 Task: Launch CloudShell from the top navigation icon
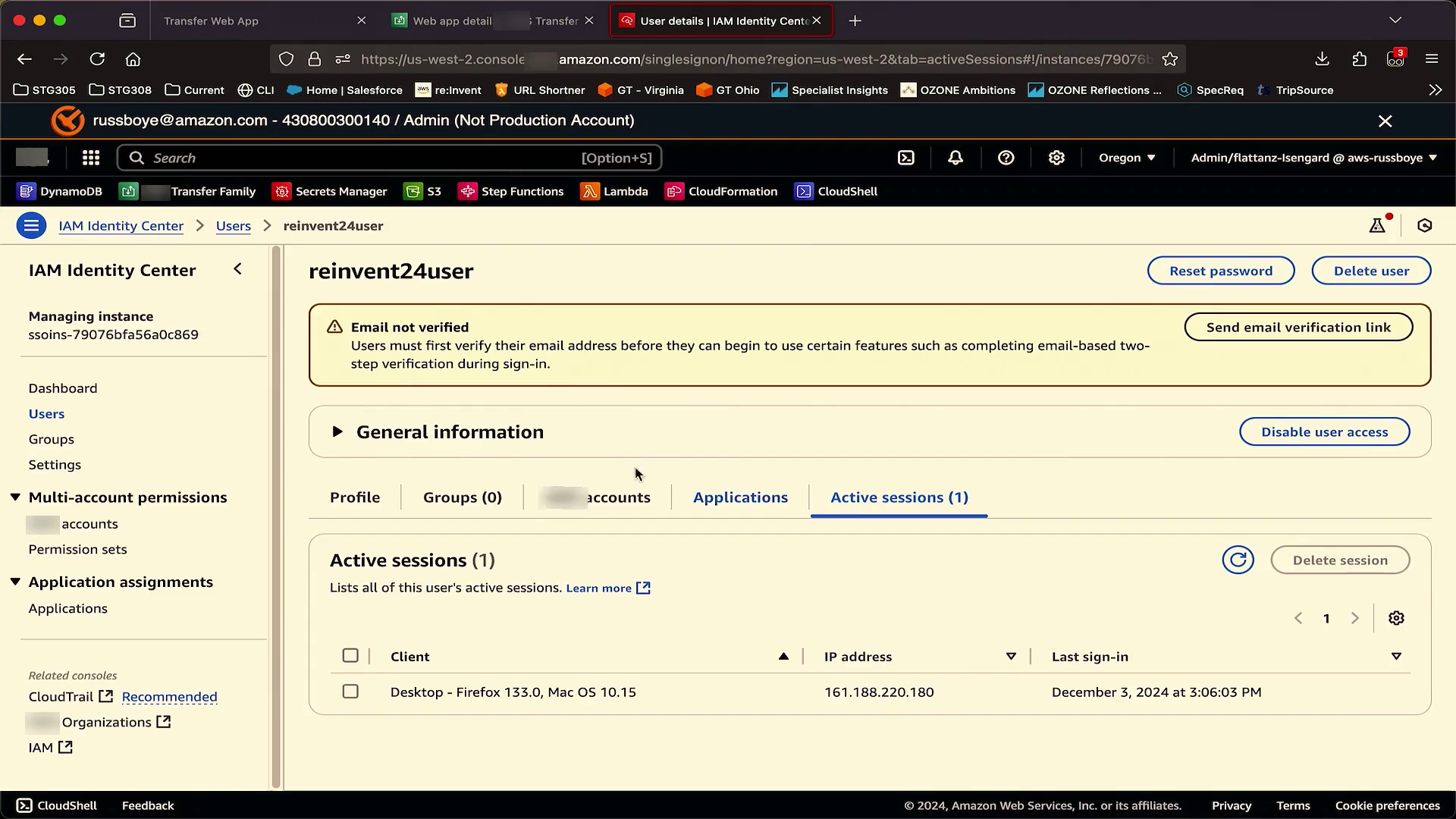coord(906,158)
